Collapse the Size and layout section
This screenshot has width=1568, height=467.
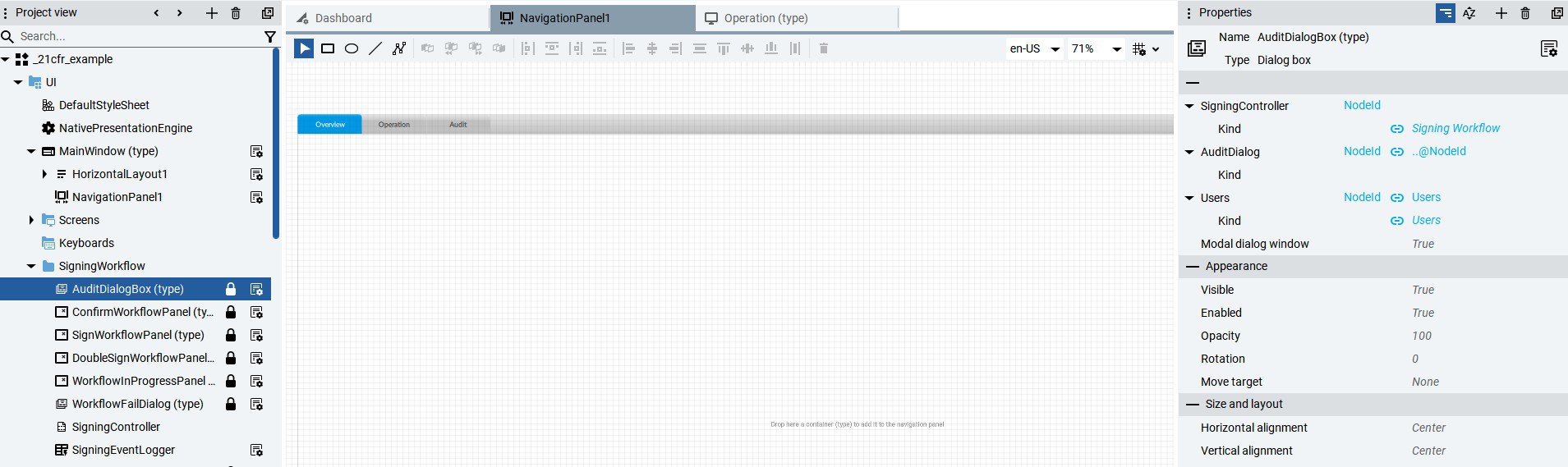(x=1193, y=404)
